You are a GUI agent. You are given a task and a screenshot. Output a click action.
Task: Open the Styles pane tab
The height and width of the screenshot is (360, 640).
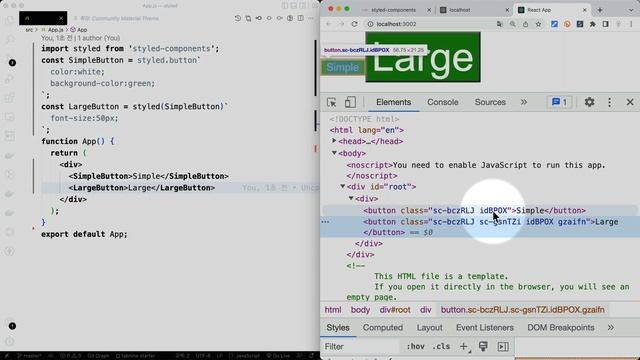point(338,328)
